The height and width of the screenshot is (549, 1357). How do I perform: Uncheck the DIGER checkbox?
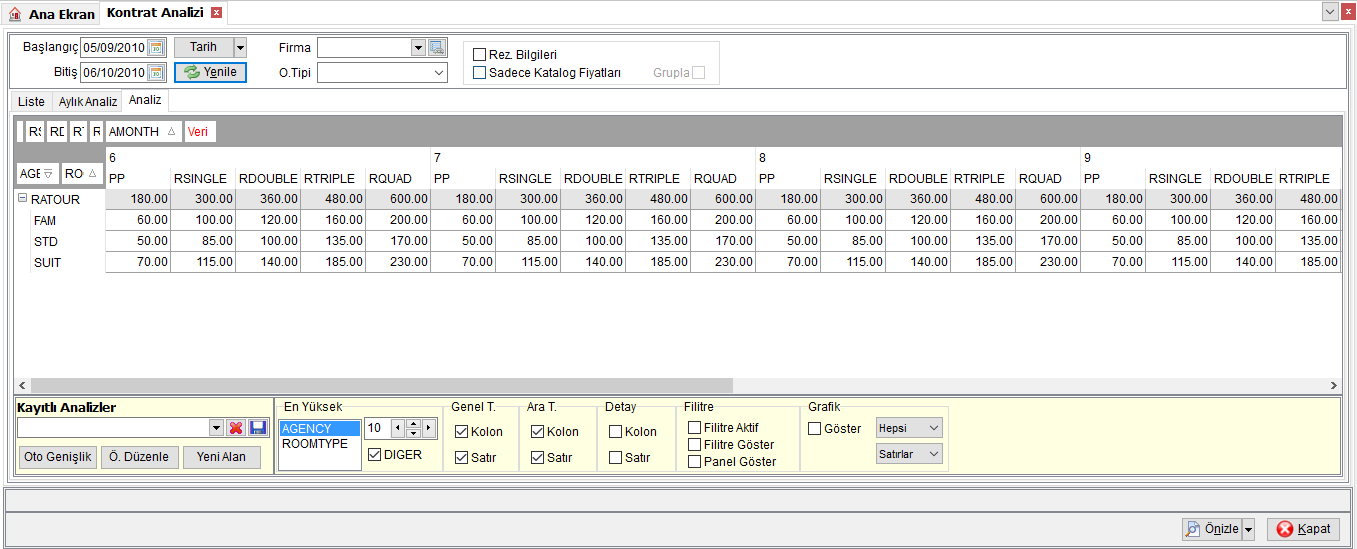point(375,454)
